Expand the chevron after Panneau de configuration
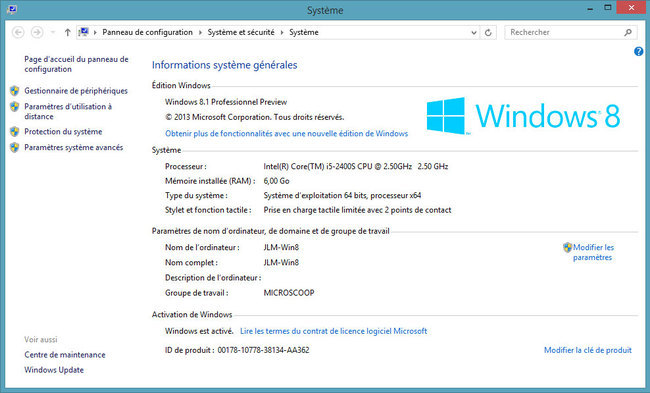This screenshot has height=393, width=650. click(200, 32)
